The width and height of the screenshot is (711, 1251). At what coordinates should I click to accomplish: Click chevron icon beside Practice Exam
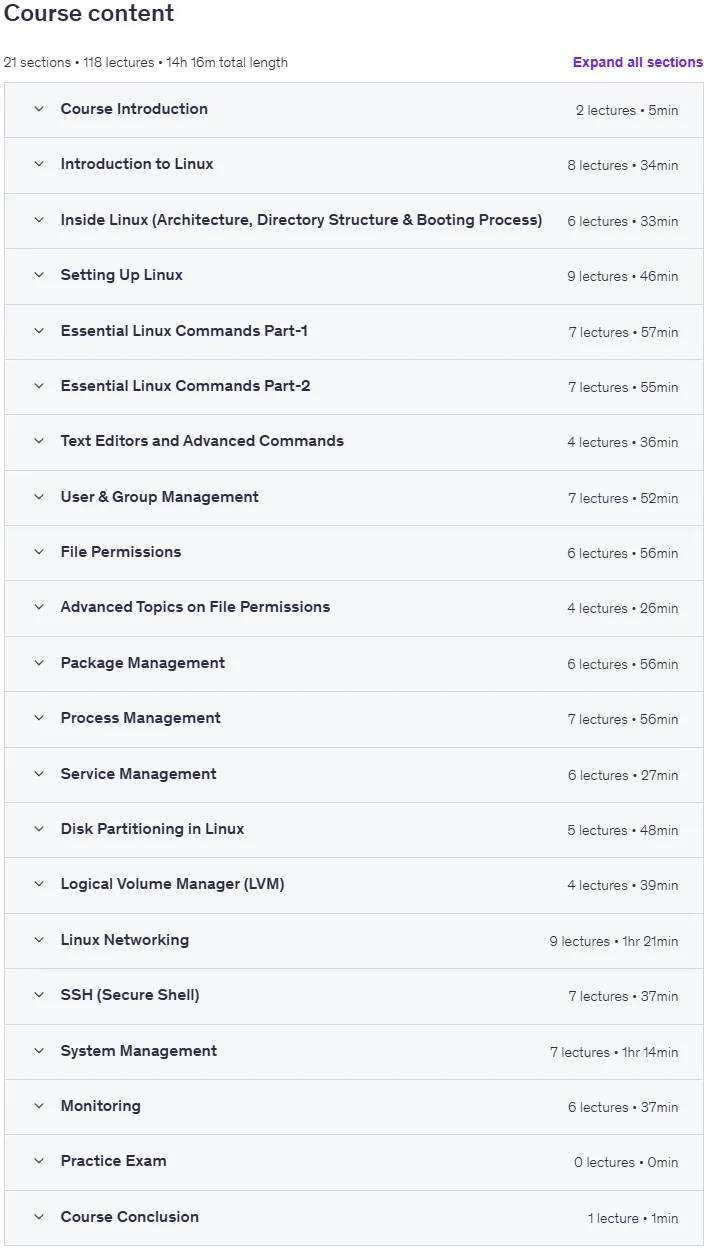coord(39,1161)
